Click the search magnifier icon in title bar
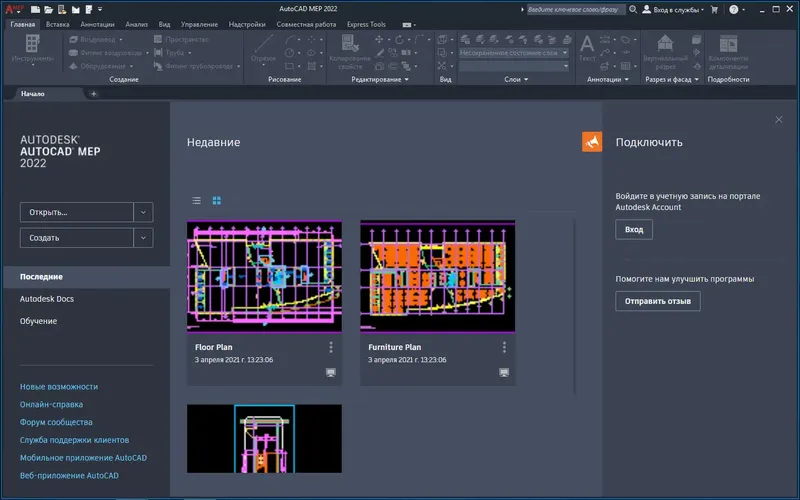 pyautogui.click(x=633, y=9)
